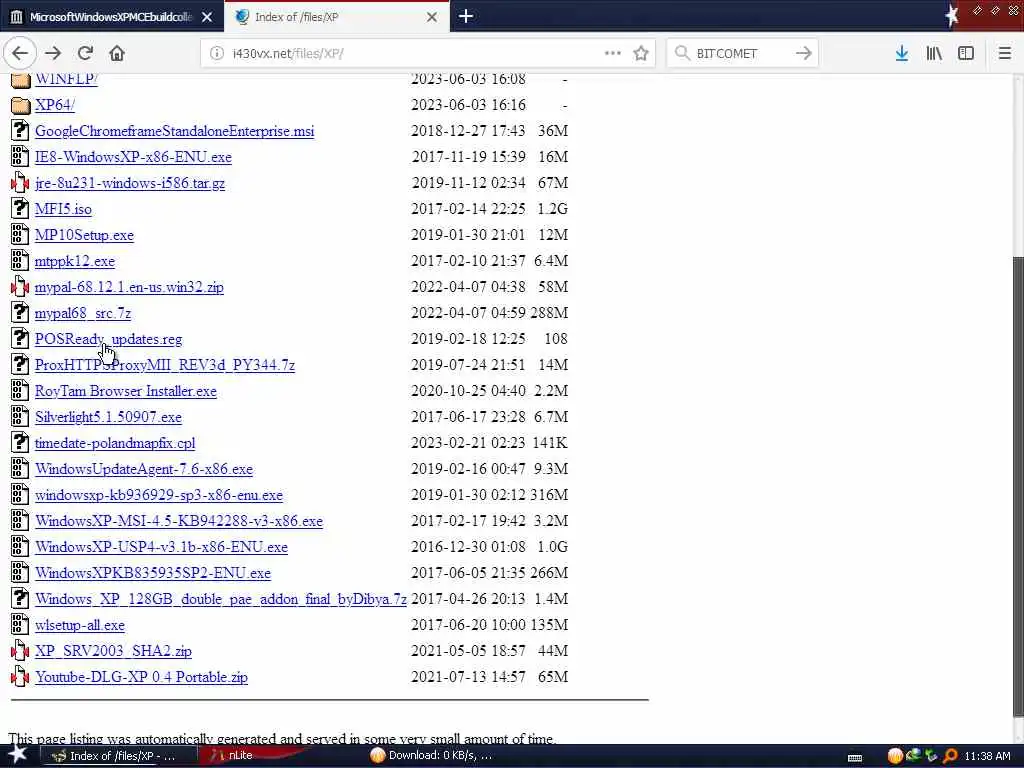The image size is (1024, 768).
Task: Open the Home page button
Action: pos(117,53)
